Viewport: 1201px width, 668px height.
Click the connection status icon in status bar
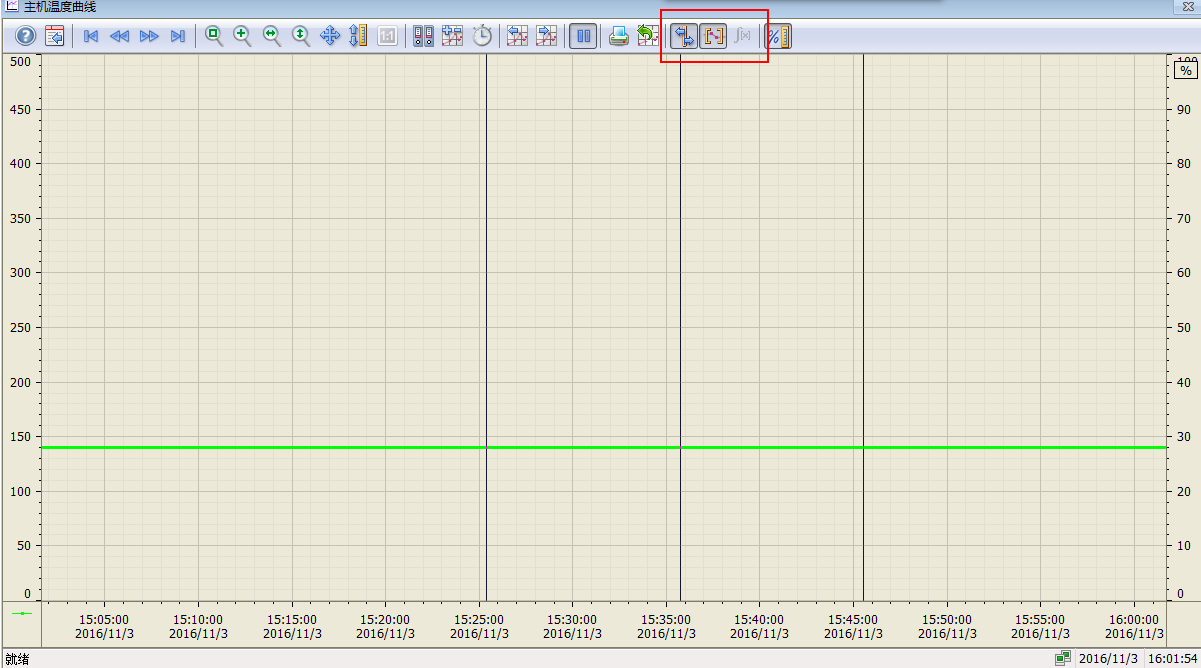[1062, 658]
